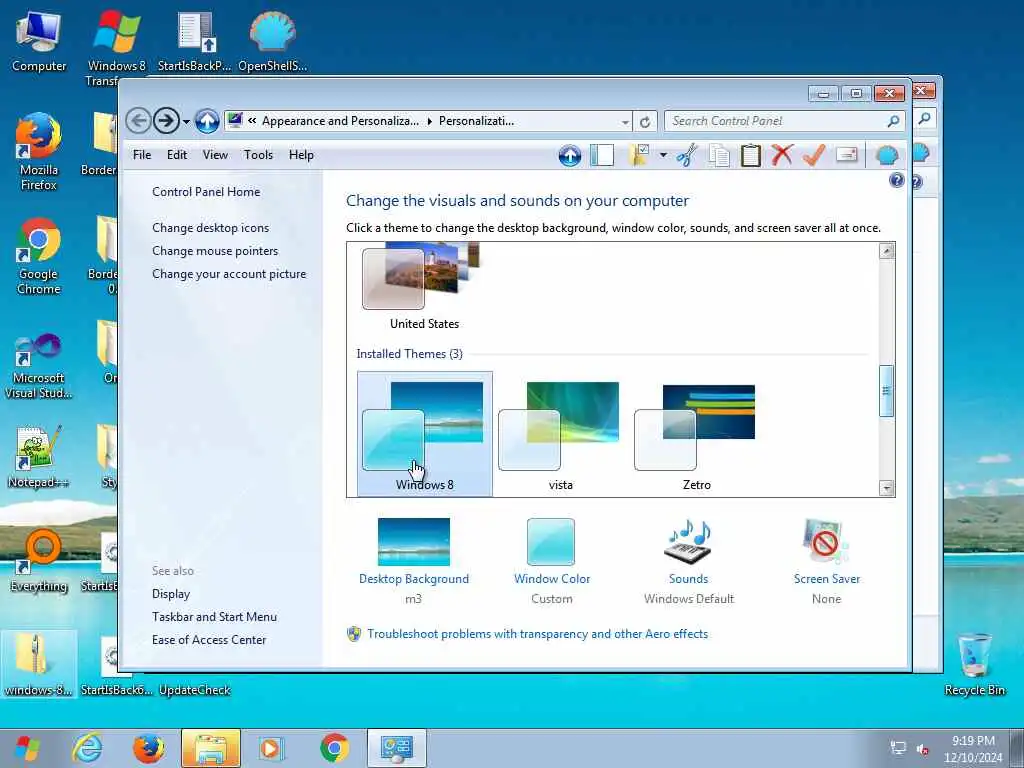Click the Refresh button beside address bar
Viewport: 1024px width, 768px height.
645,121
